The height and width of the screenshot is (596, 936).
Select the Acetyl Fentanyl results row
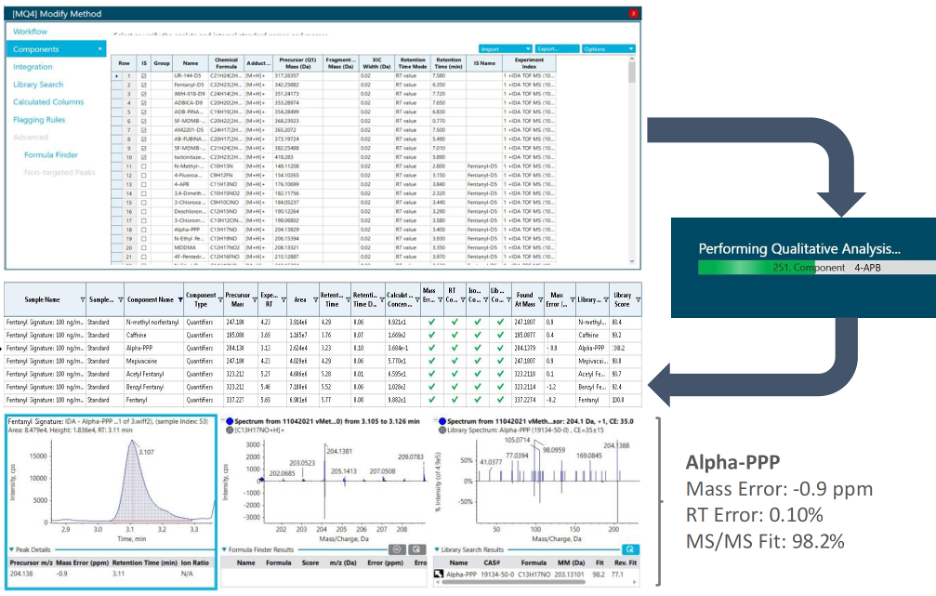click(322, 374)
